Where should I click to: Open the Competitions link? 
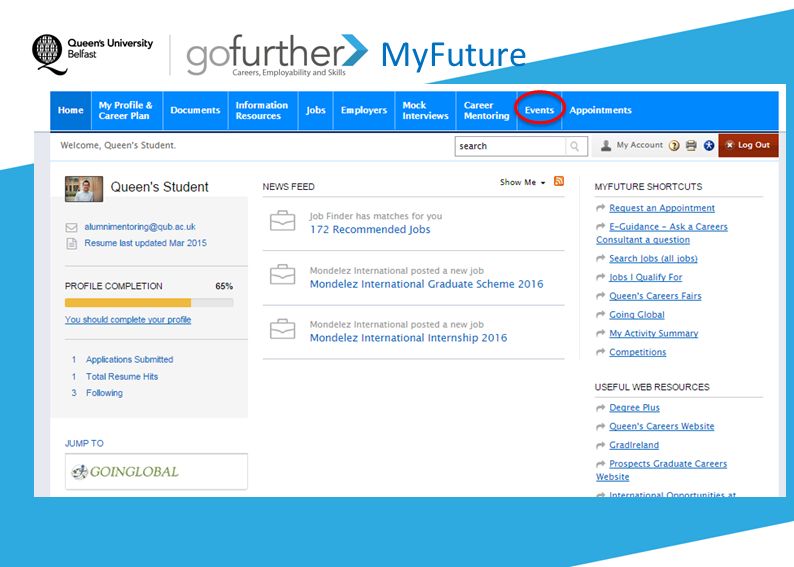[638, 352]
